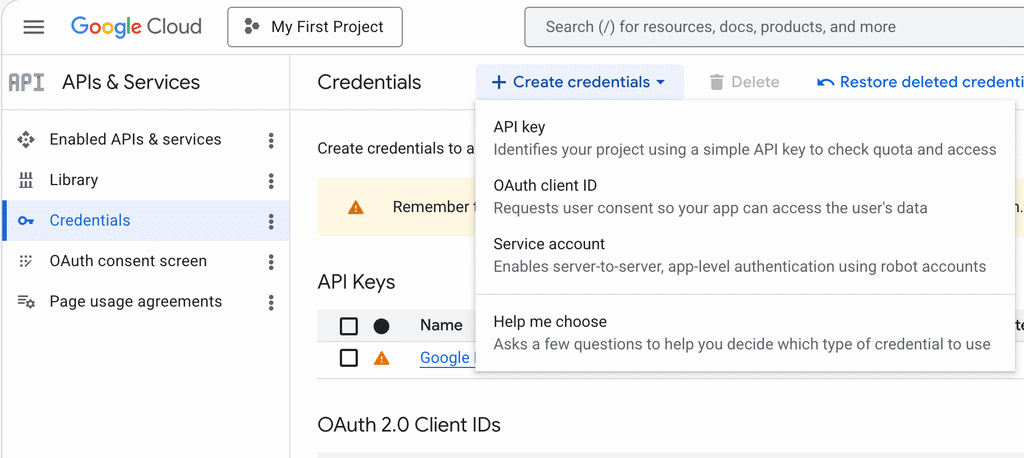Open more options for Credentials

point(271,221)
